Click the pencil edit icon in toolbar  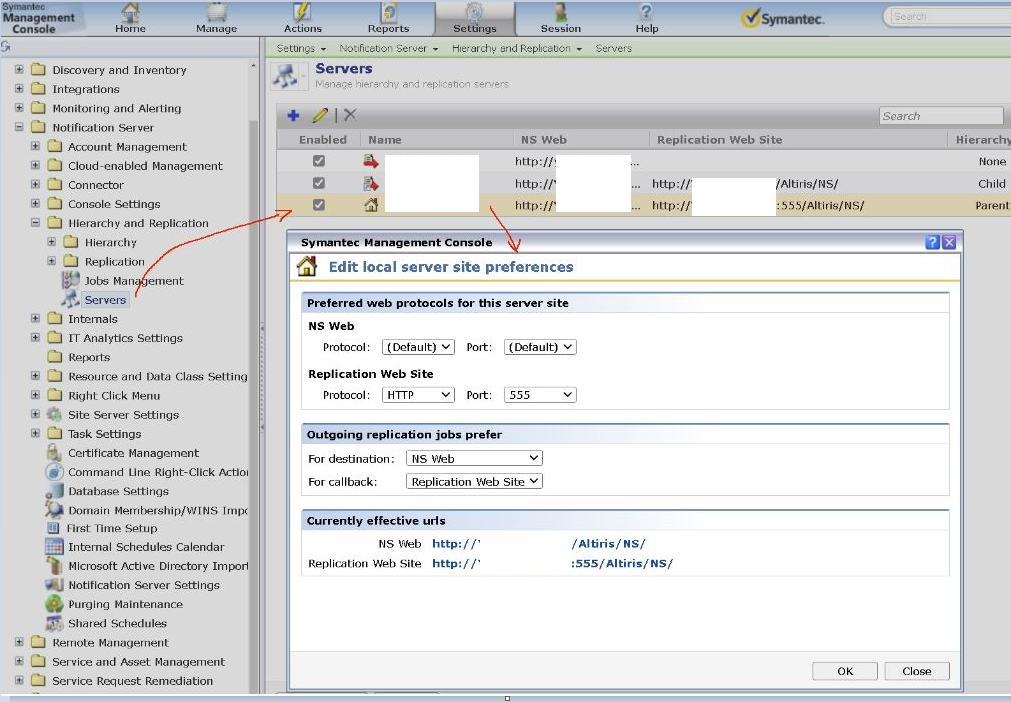click(x=320, y=116)
